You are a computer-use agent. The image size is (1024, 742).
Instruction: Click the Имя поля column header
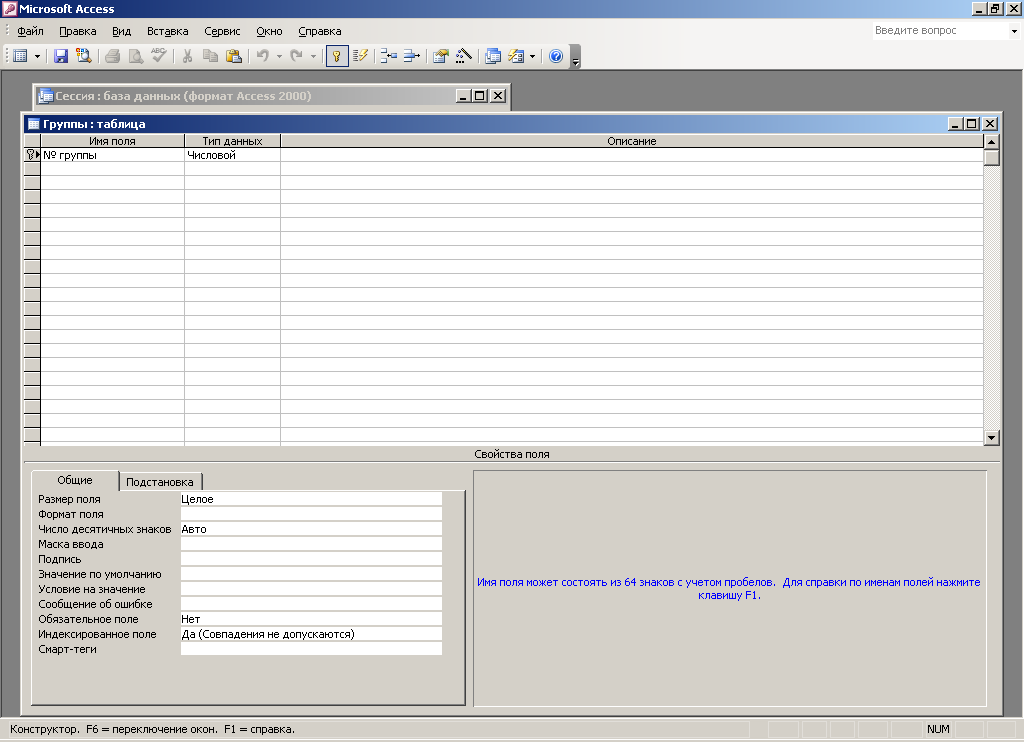[x=112, y=141]
